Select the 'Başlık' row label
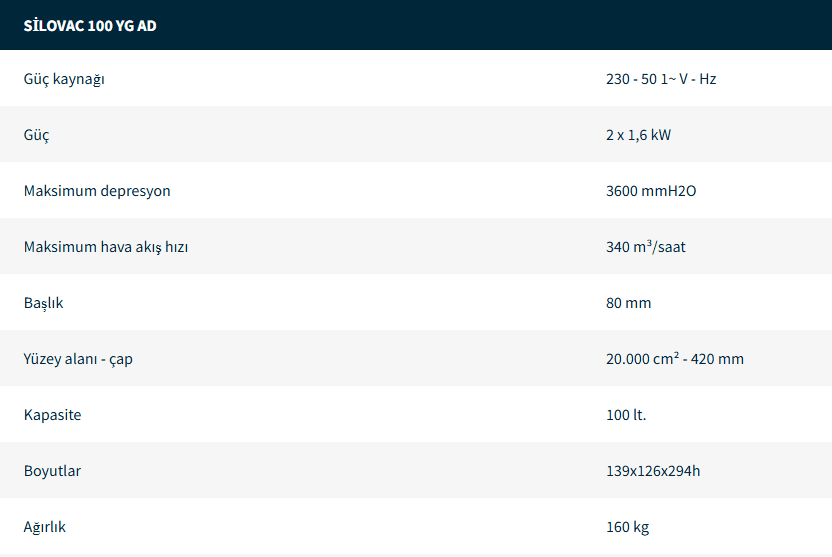Screen dimensions: 832x557 click(44, 303)
